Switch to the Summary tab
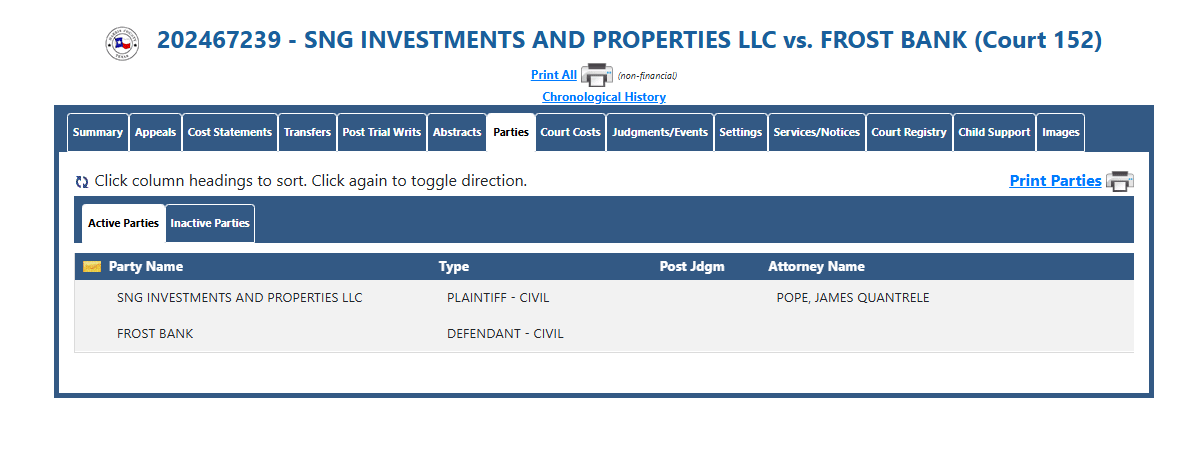 pos(98,132)
